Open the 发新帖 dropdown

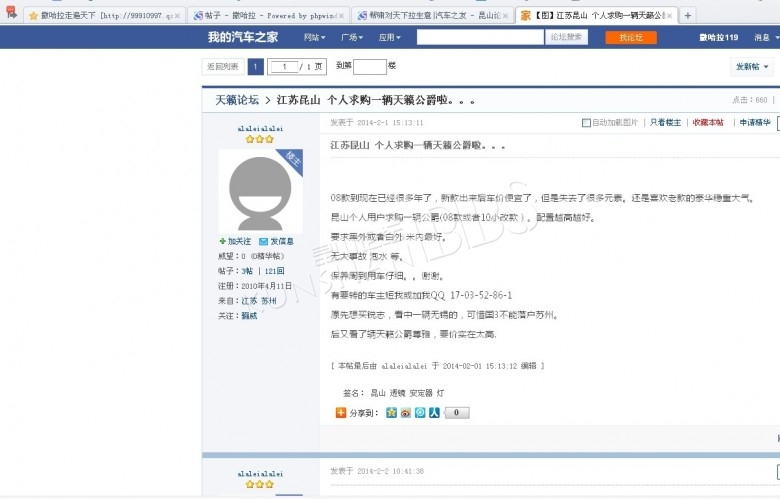[752, 67]
